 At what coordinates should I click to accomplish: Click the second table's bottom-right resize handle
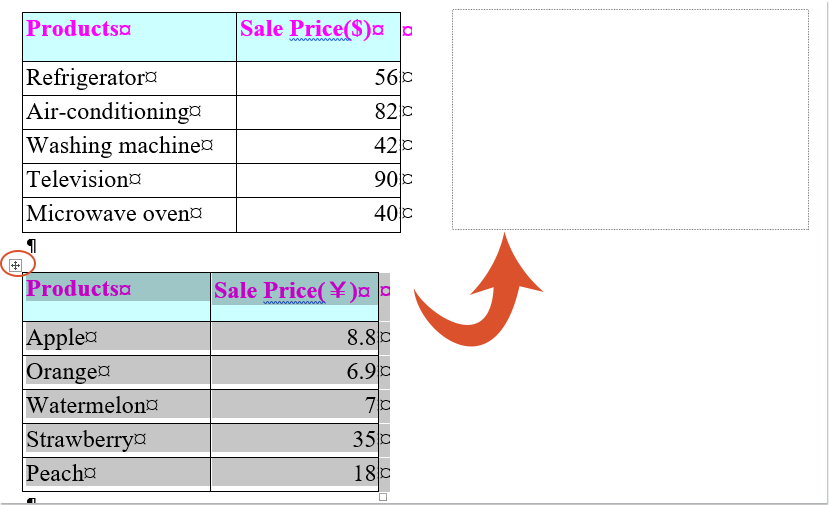click(383, 497)
